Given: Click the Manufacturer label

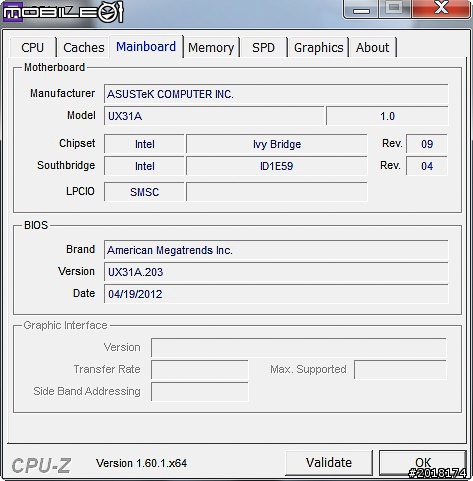Looking at the screenshot, I should click(62, 93).
